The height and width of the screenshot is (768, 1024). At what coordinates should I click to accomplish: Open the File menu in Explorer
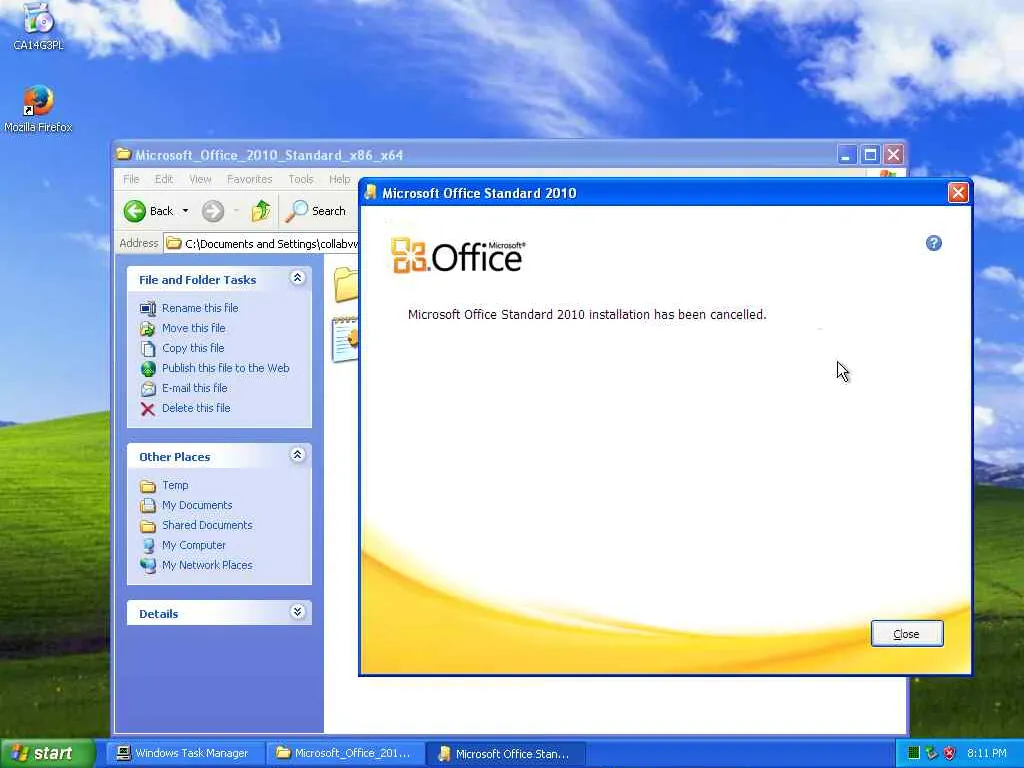coord(131,179)
